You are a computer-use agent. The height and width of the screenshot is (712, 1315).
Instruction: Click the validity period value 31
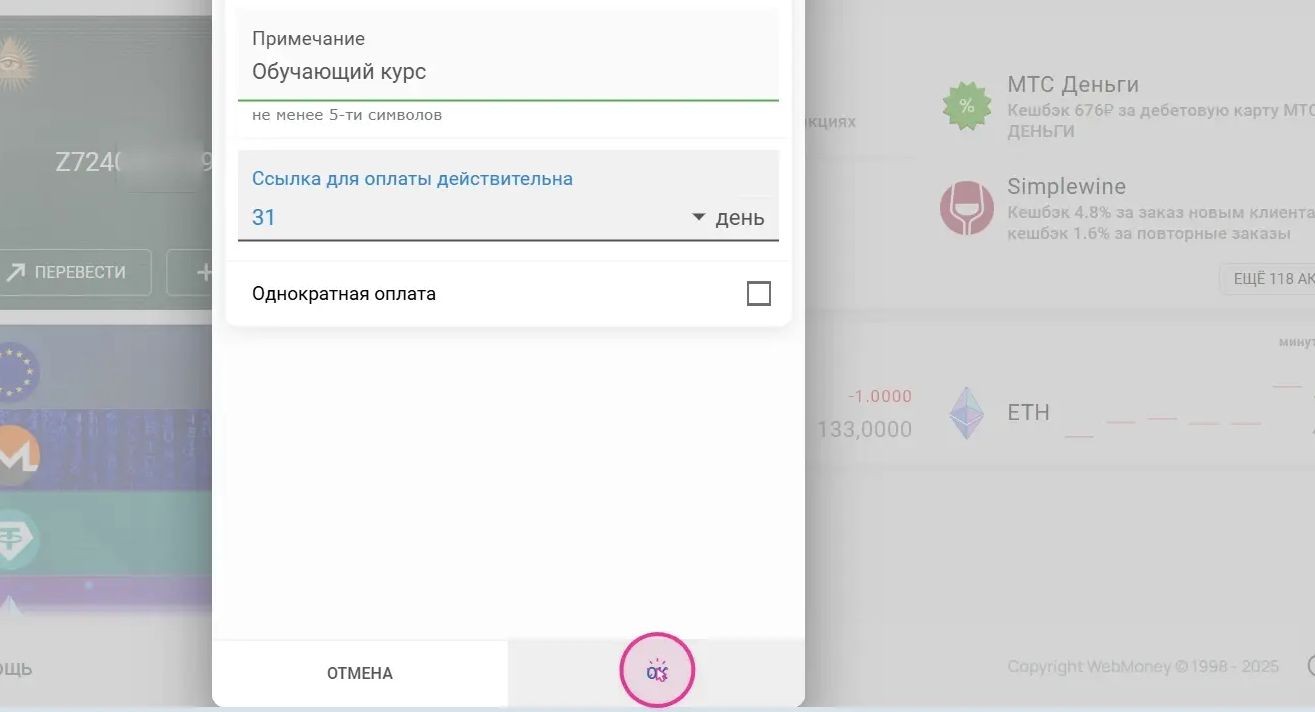[264, 217]
